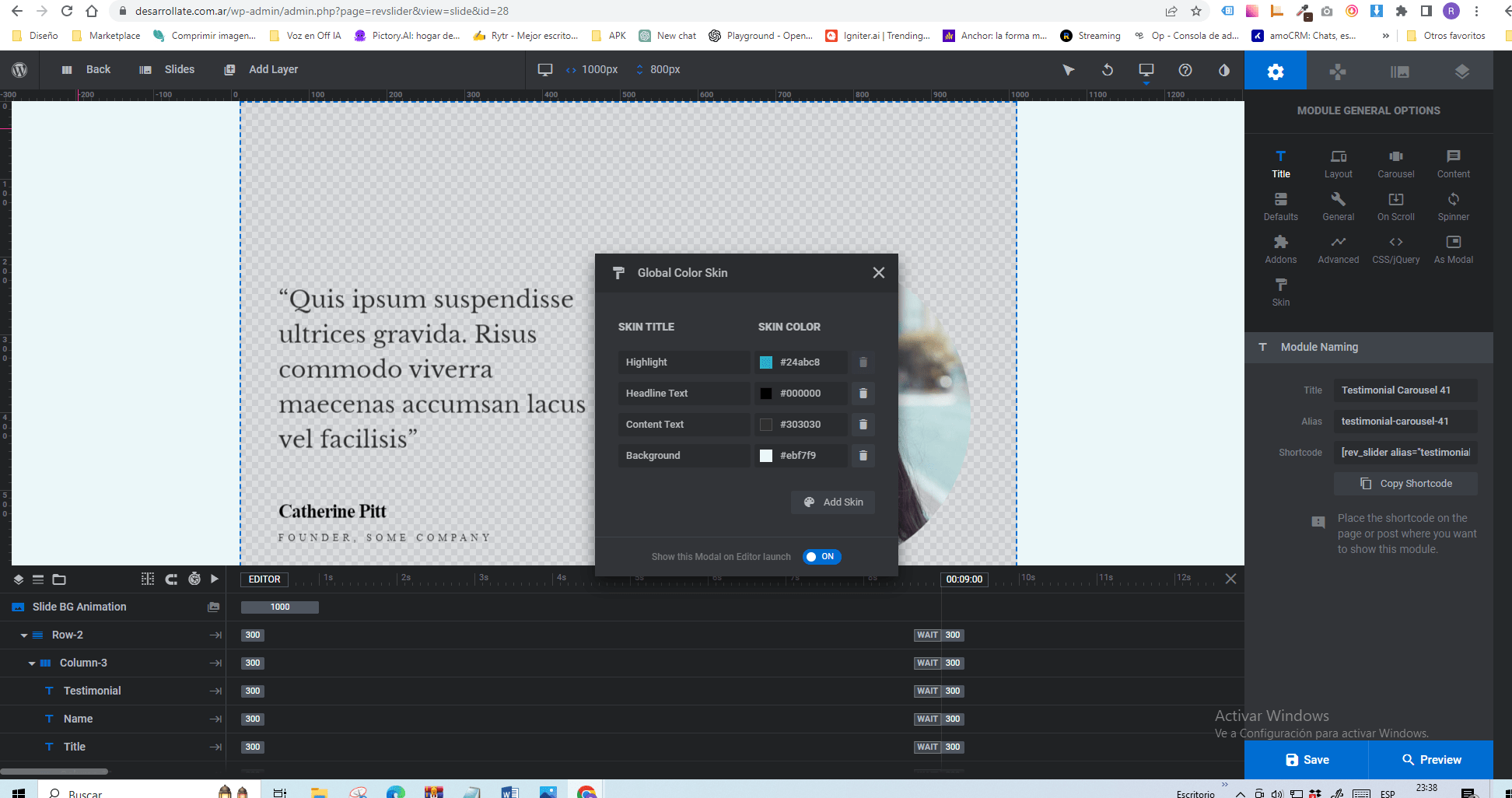Edit the Alias field testimonial-carousel-41
Image resolution: width=1512 pixels, height=798 pixels.
click(x=1405, y=422)
